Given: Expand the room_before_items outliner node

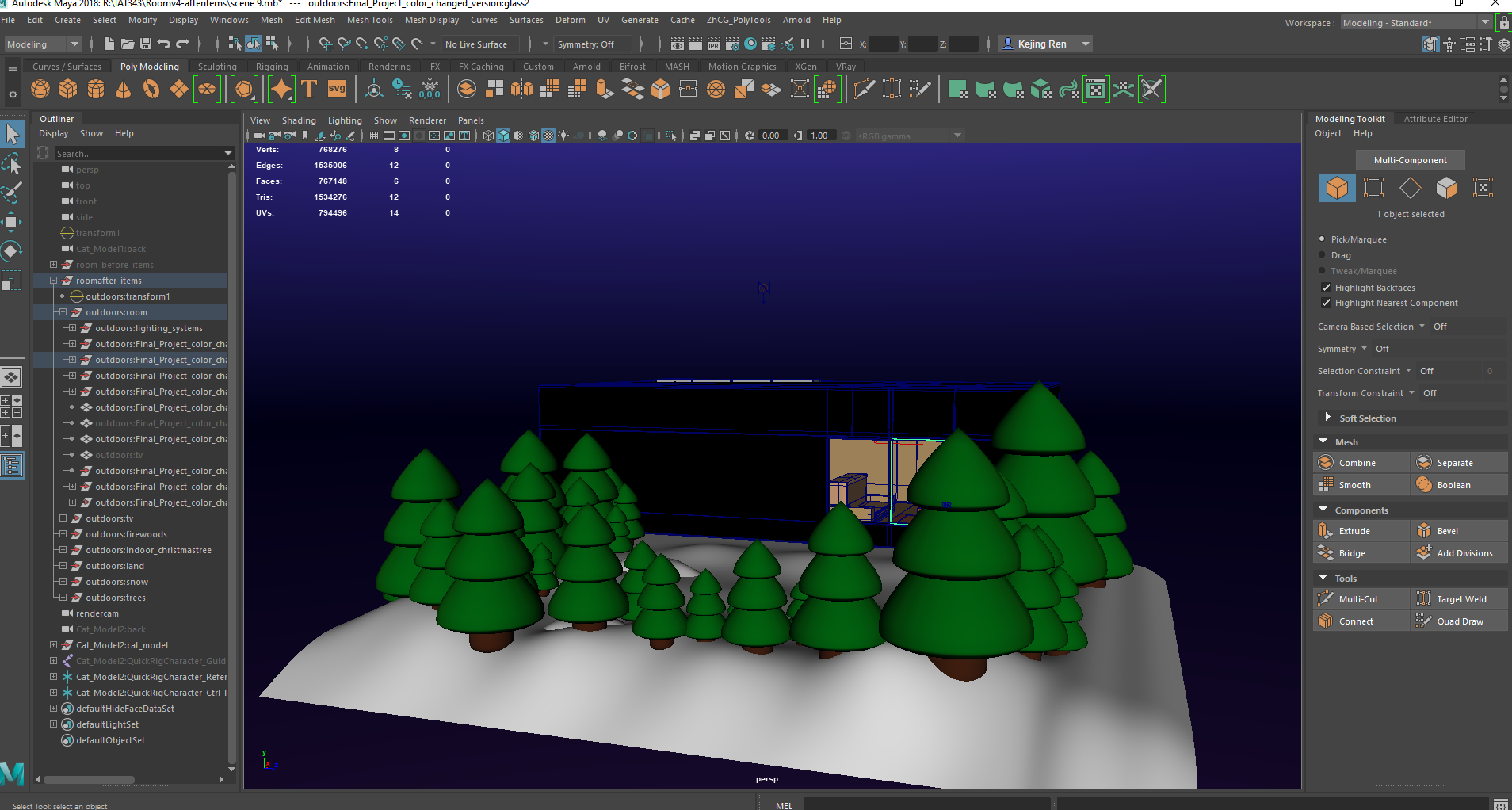Looking at the screenshot, I should coord(53,265).
